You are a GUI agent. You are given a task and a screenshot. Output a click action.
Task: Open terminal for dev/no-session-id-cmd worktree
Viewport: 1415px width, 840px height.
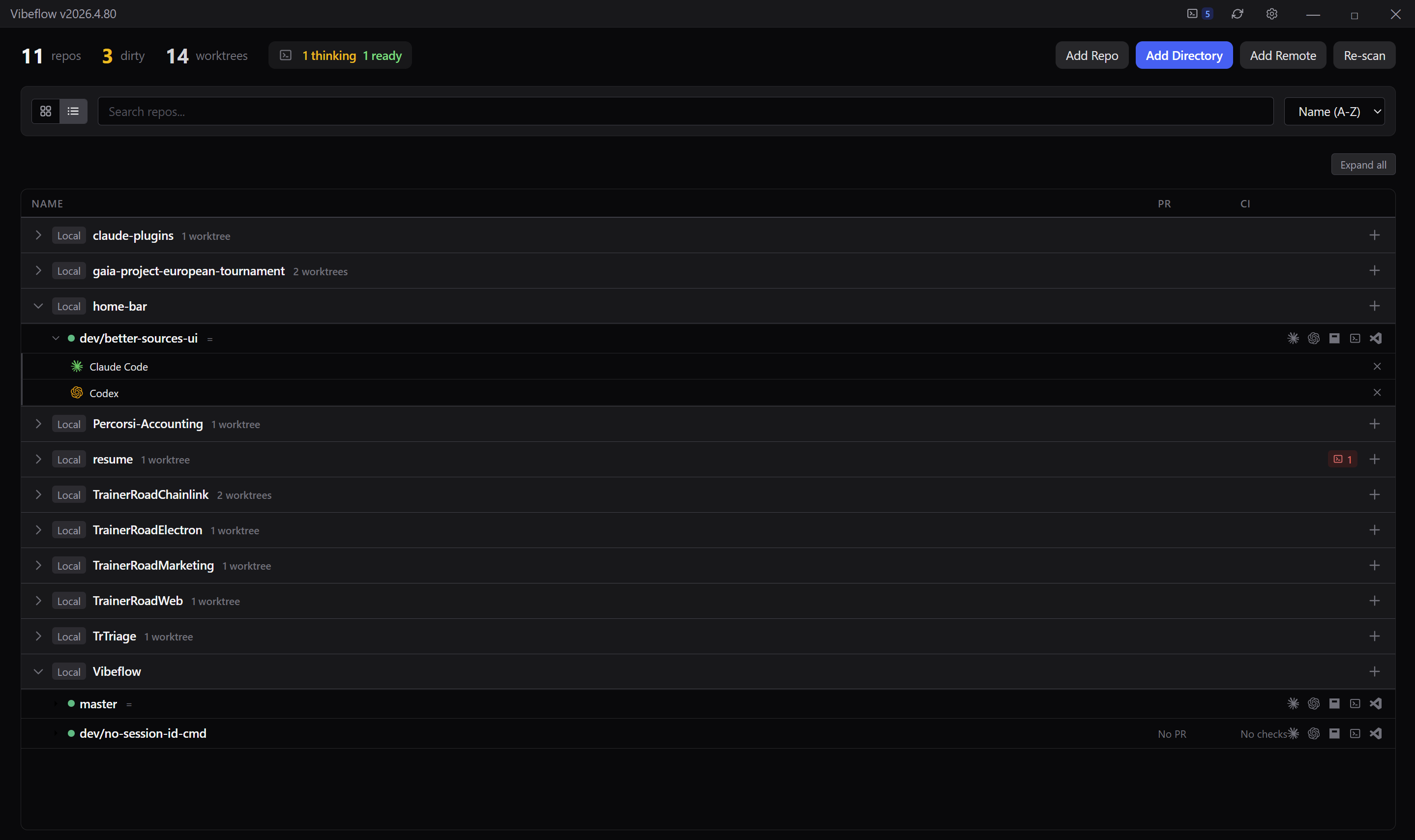coord(1355,733)
